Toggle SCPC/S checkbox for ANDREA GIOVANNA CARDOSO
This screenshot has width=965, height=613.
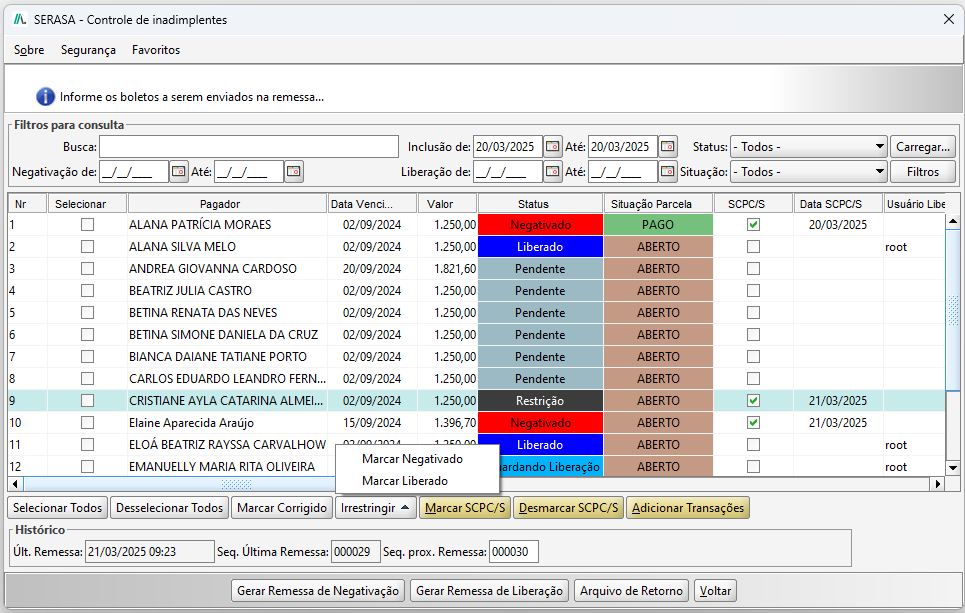(x=753, y=269)
